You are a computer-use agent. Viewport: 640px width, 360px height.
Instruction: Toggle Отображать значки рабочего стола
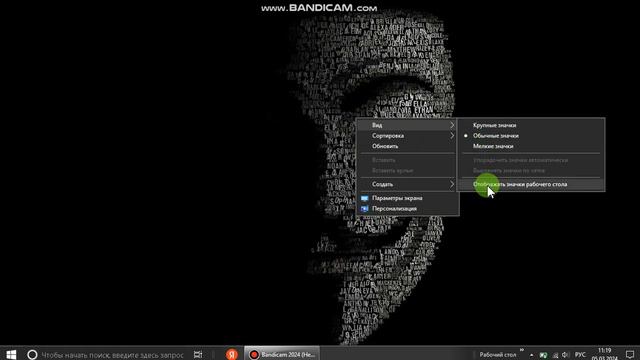click(x=531, y=184)
